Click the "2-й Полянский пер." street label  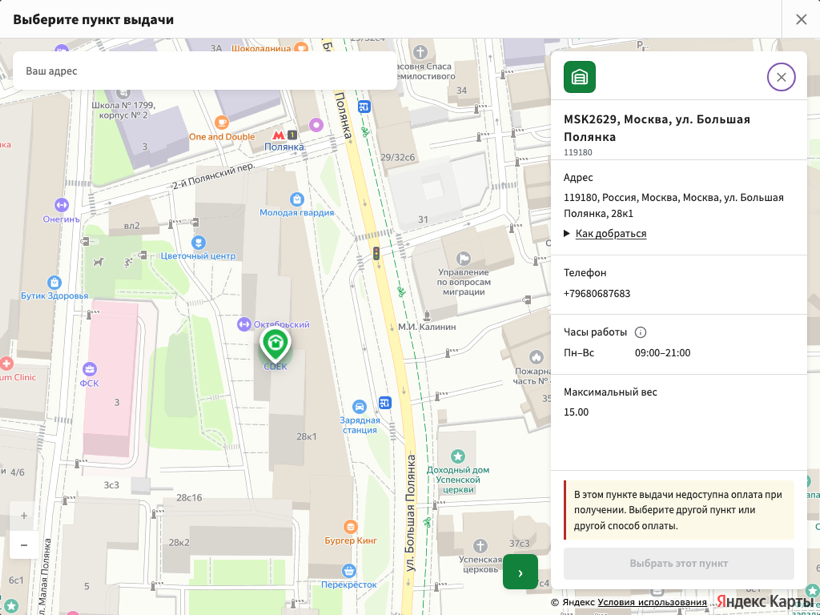214,175
